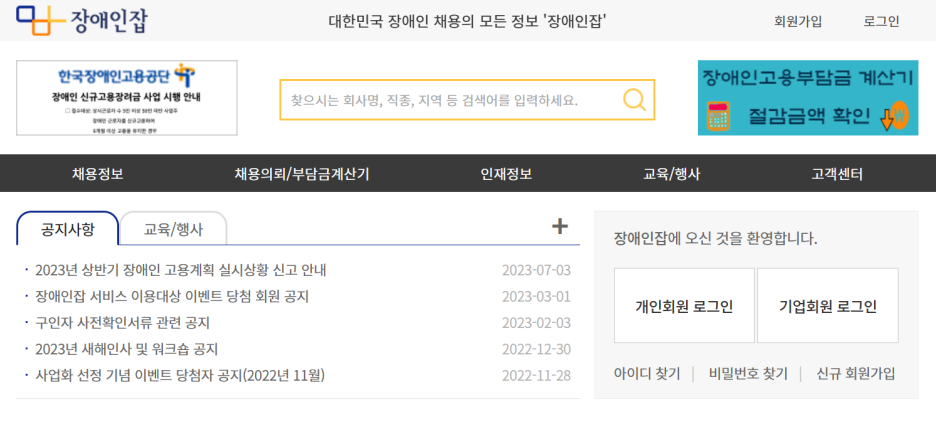The width and height of the screenshot is (936, 424).
Task: Click the 아이디 찾기 link
Action: [646, 374]
